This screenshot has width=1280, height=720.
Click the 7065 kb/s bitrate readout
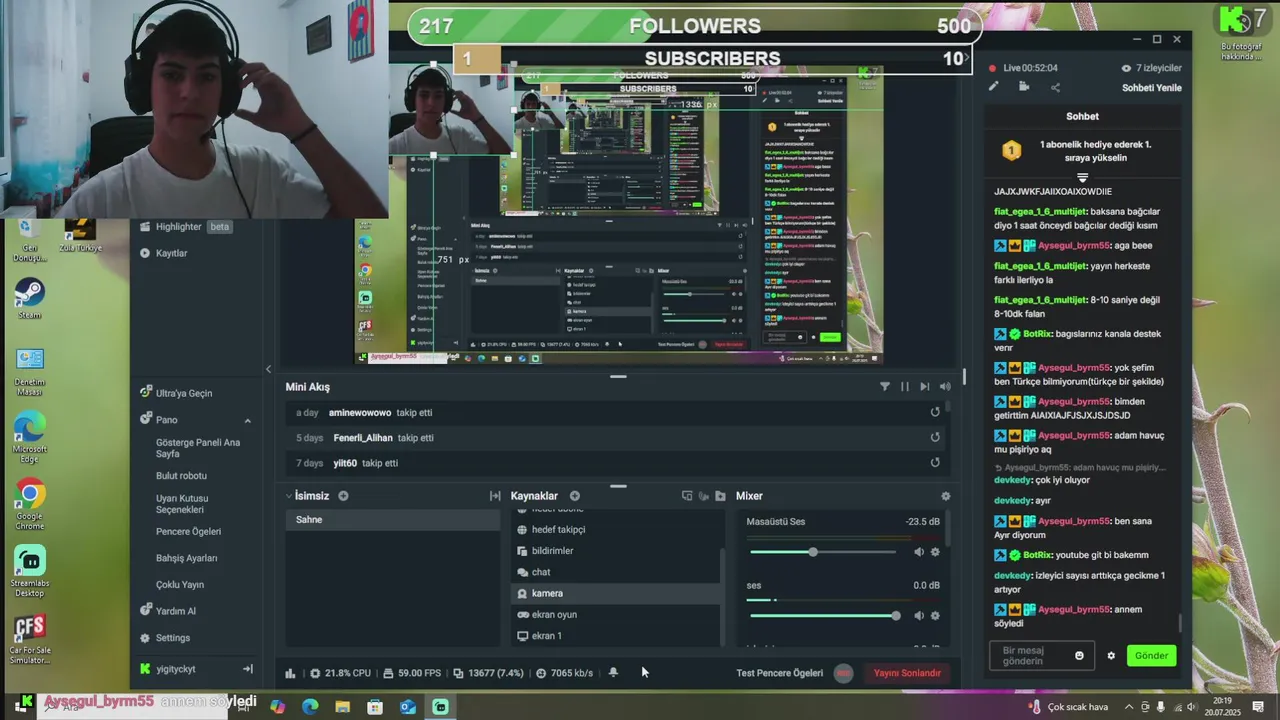tap(564, 673)
